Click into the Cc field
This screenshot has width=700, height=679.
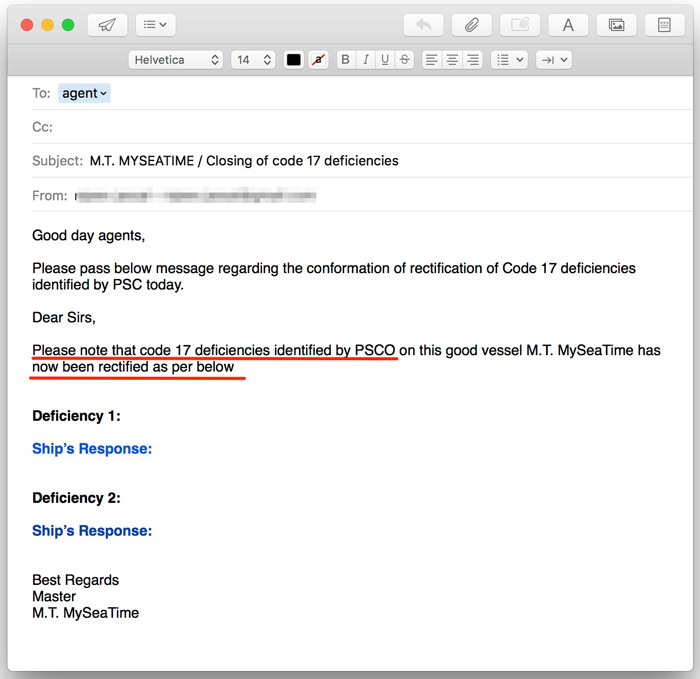pos(350,127)
